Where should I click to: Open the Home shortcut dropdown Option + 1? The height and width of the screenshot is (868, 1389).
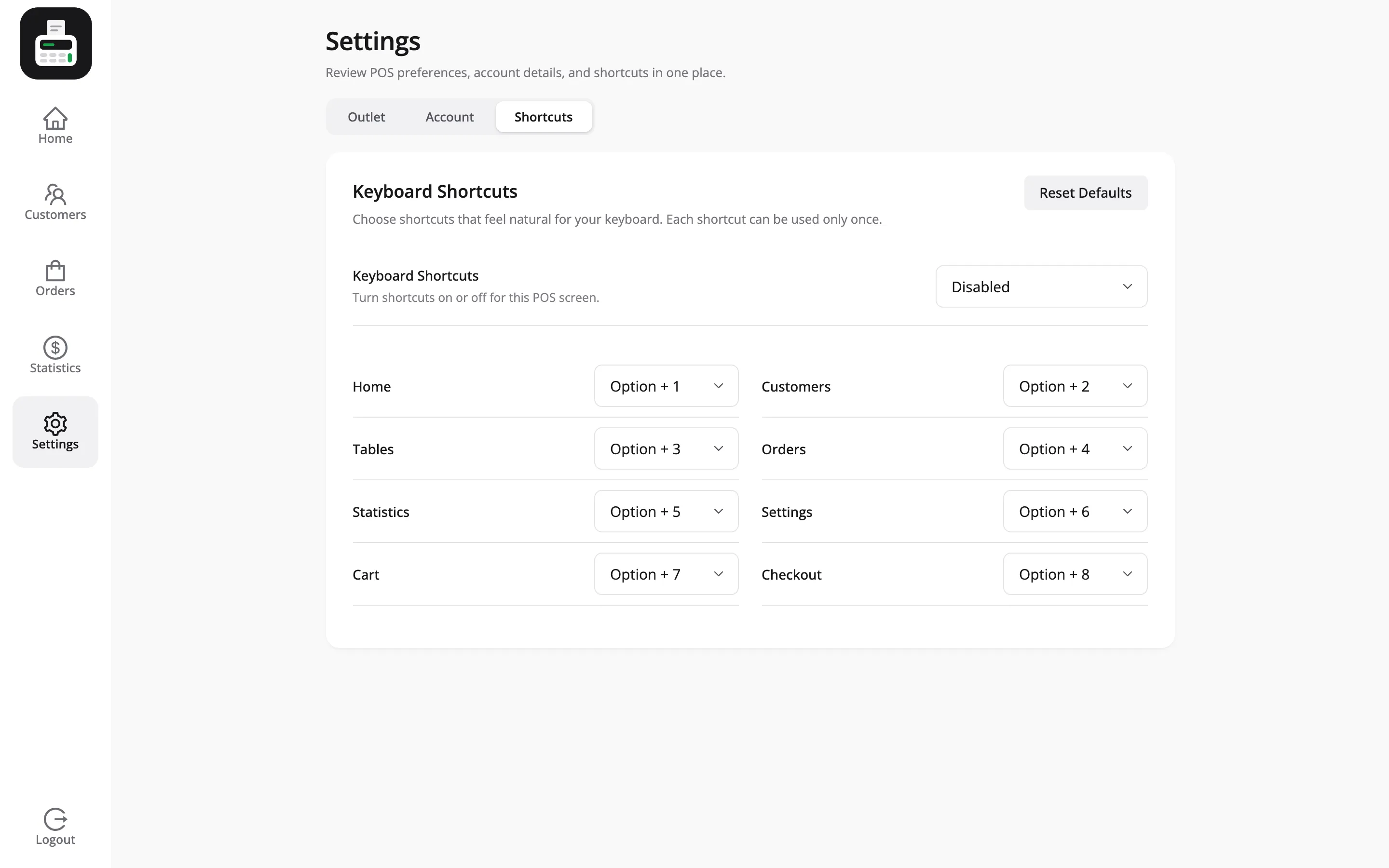tap(666, 386)
